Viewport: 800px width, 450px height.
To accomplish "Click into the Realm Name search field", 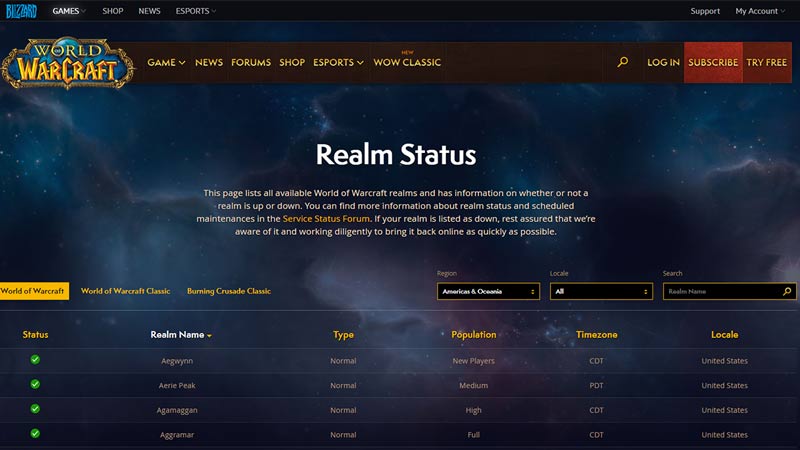I will tap(720, 292).
